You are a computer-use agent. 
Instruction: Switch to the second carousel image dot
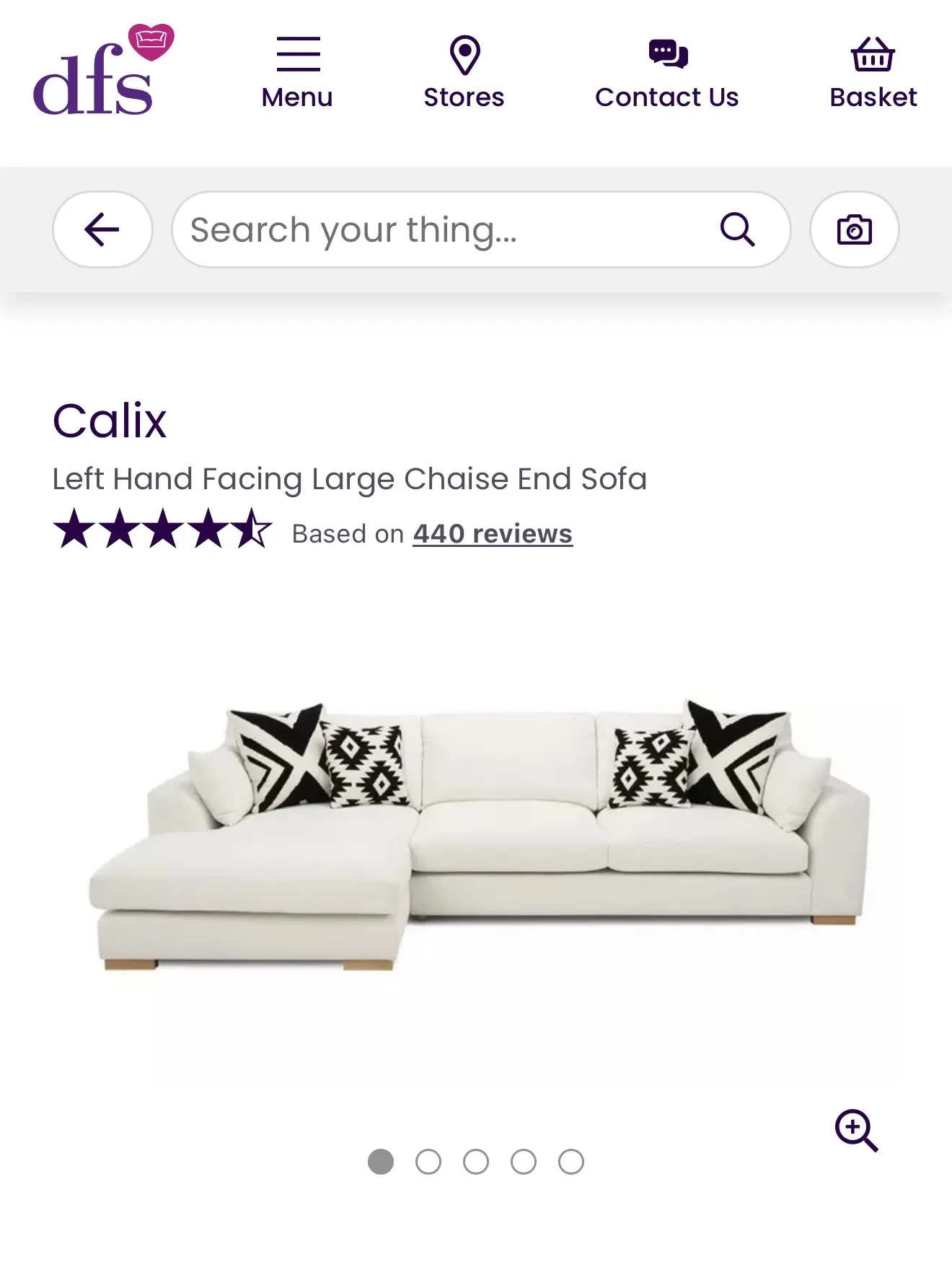coord(428,1162)
